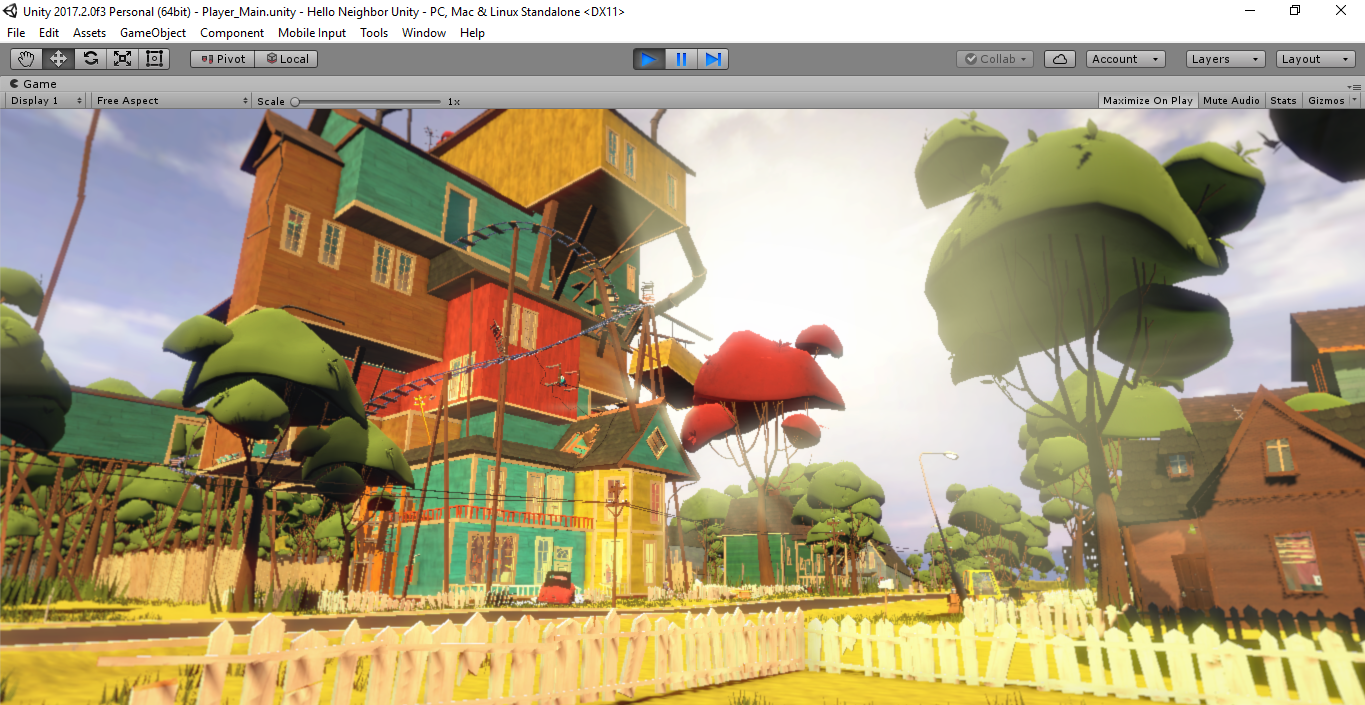Open the Unity Cloud services panel
Viewport: 1365px width, 705px height.
coord(1060,59)
